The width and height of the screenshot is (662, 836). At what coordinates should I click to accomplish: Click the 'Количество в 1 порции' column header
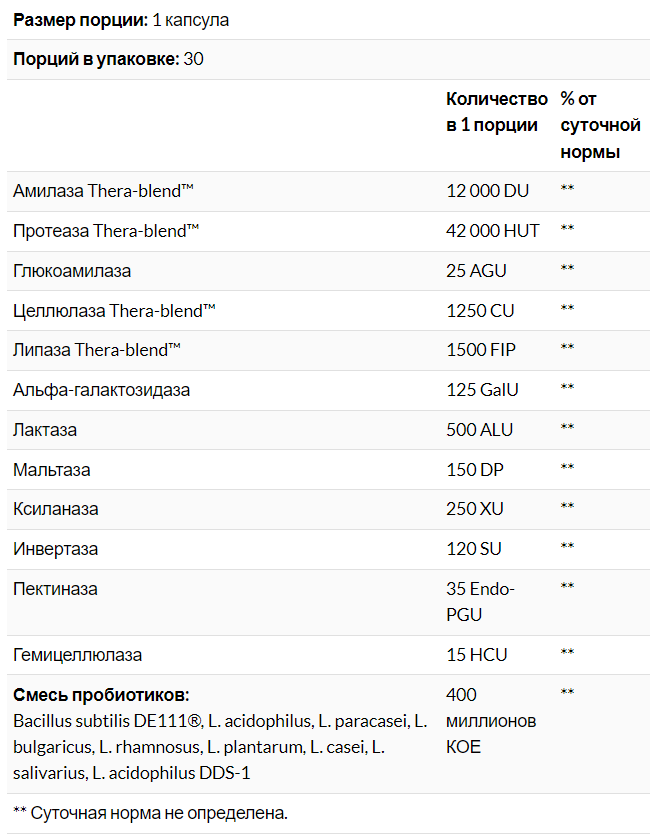[x=496, y=112]
